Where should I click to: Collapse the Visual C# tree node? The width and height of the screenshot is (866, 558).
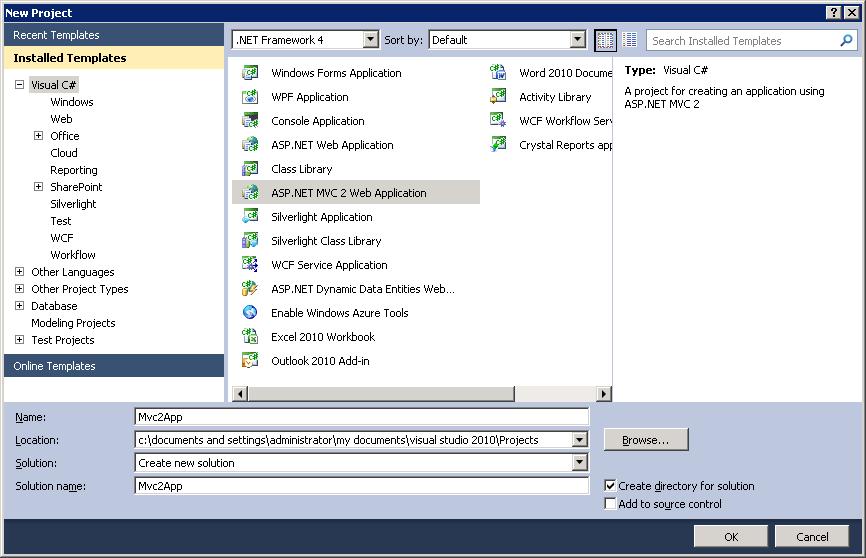coord(19,85)
